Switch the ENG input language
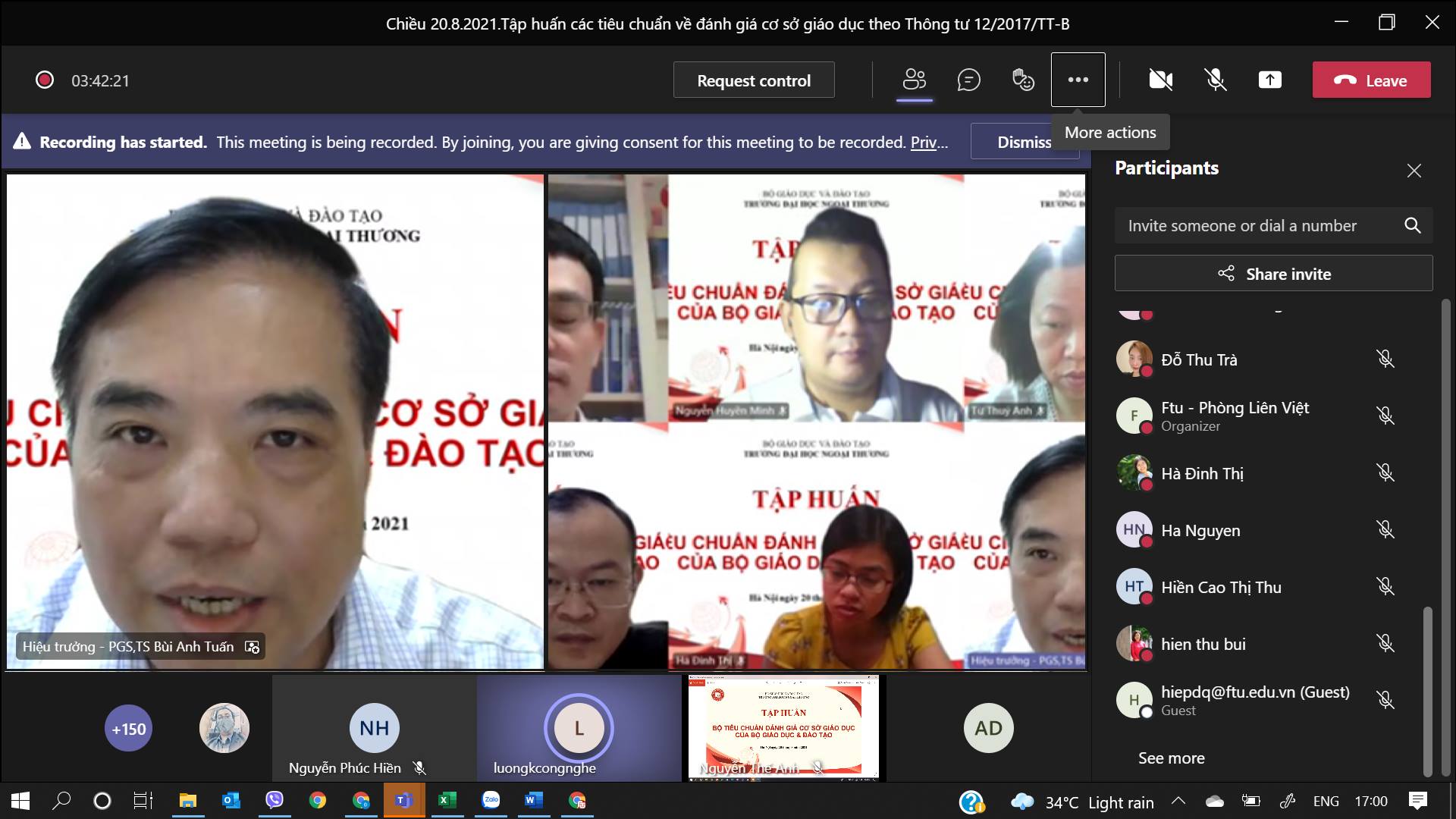The width and height of the screenshot is (1456, 819). 1326,802
